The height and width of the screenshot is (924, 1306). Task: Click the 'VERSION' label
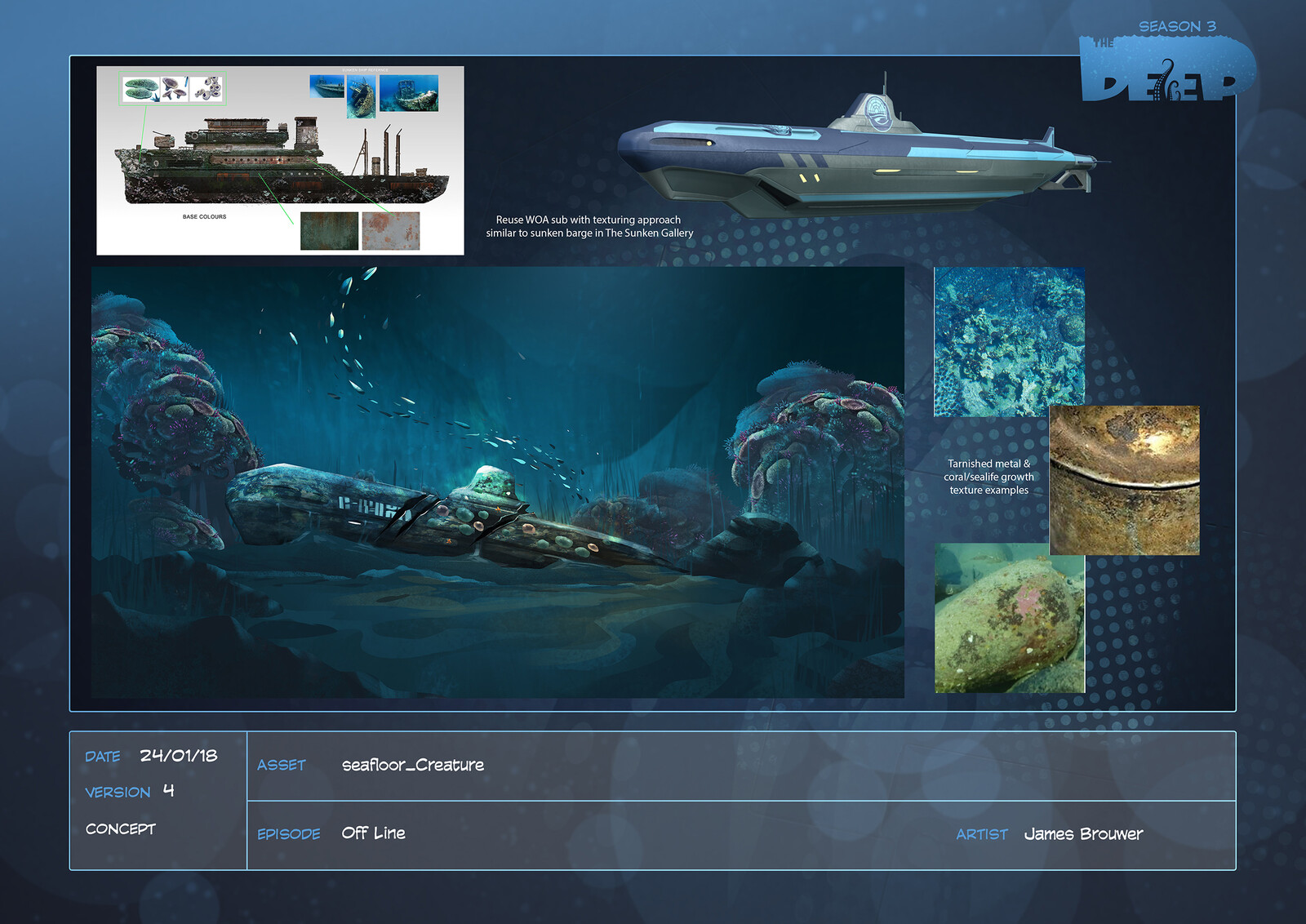118,792
